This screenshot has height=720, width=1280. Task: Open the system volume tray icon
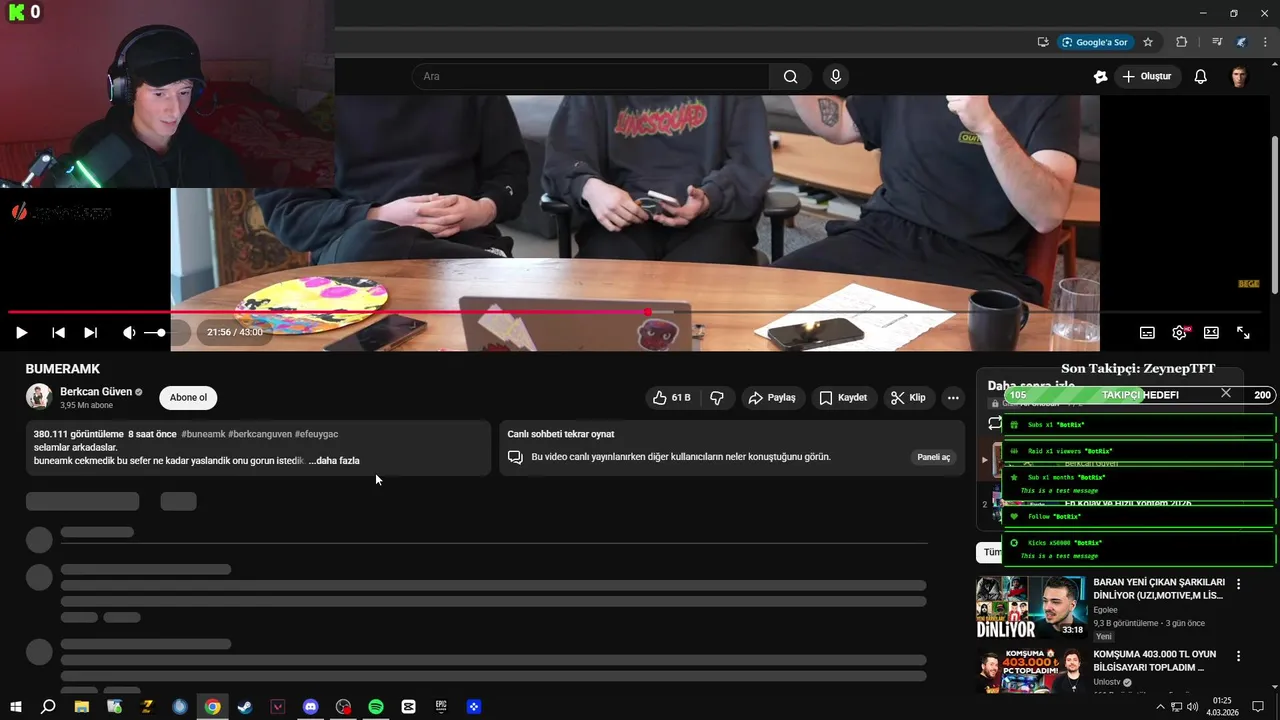pyautogui.click(x=1192, y=707)
